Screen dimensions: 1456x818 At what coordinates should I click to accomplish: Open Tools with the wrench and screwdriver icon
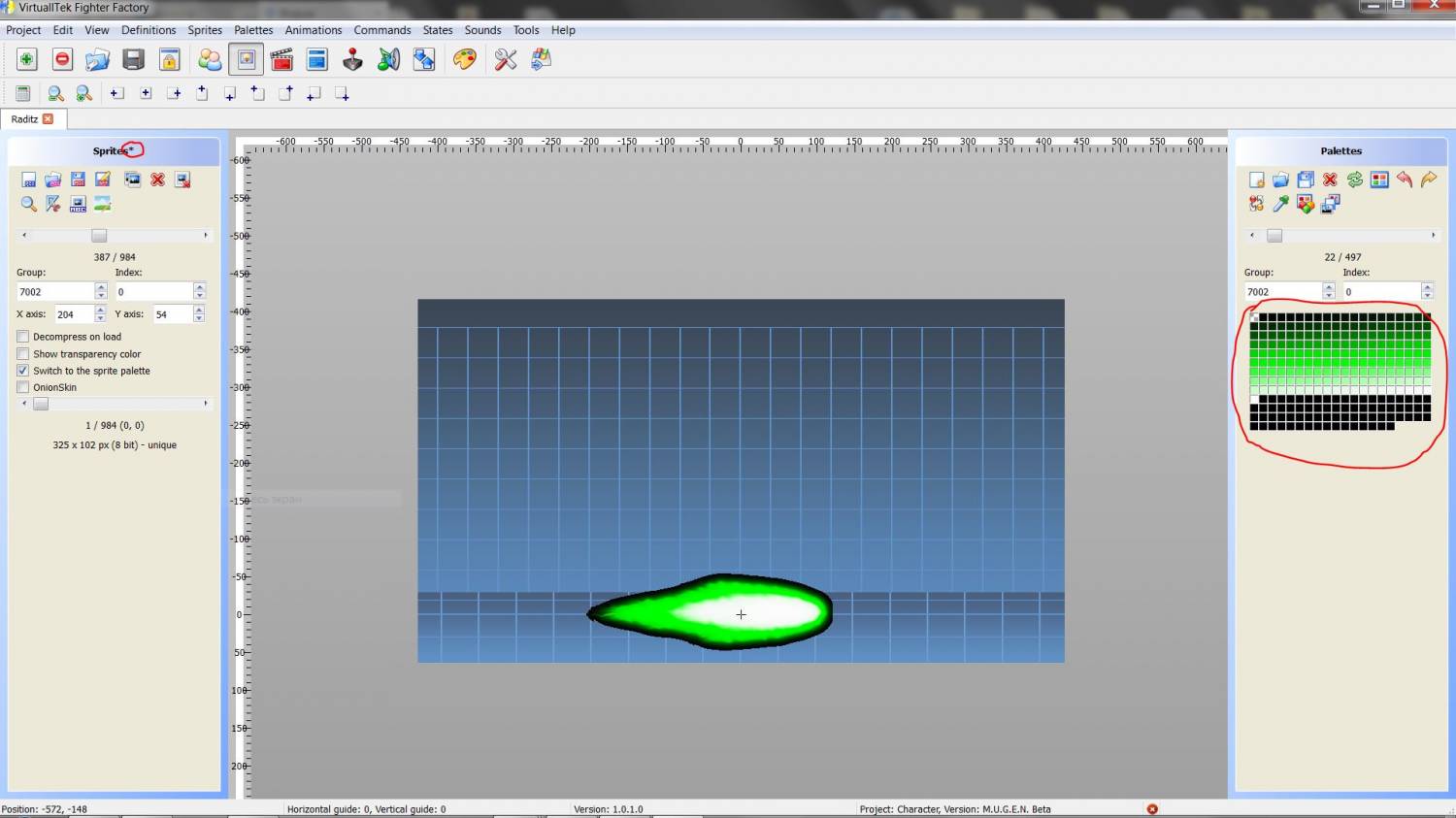tap(506, 60)
